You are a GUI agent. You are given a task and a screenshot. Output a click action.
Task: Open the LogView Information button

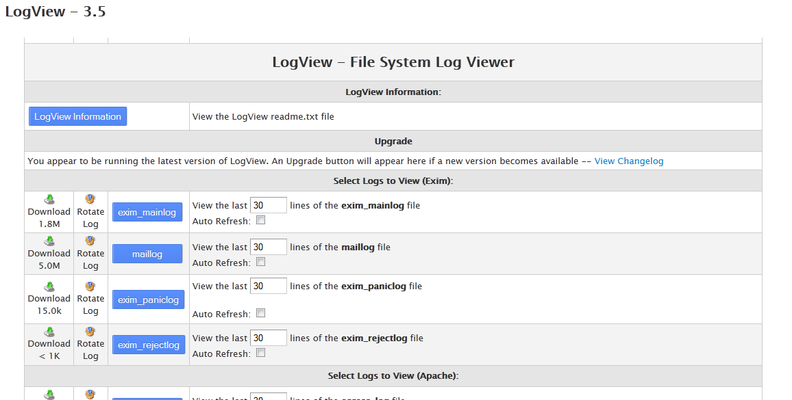coord(78,117)
